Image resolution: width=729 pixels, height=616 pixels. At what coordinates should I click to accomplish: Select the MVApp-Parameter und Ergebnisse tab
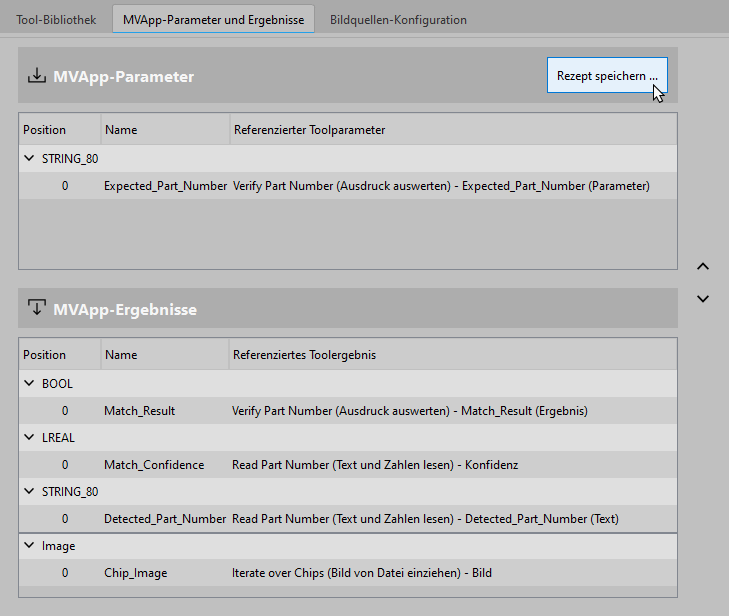click(213, 20)
